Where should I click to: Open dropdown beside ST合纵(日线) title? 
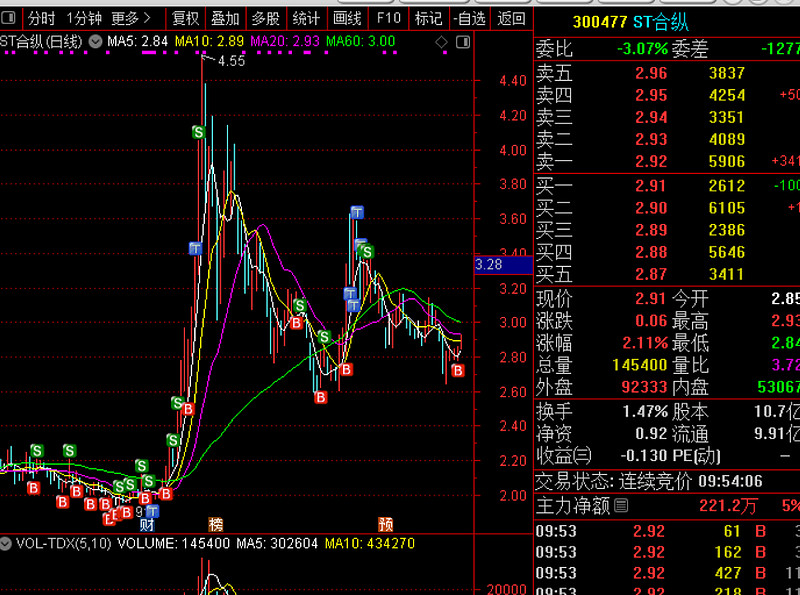point(95,41)
